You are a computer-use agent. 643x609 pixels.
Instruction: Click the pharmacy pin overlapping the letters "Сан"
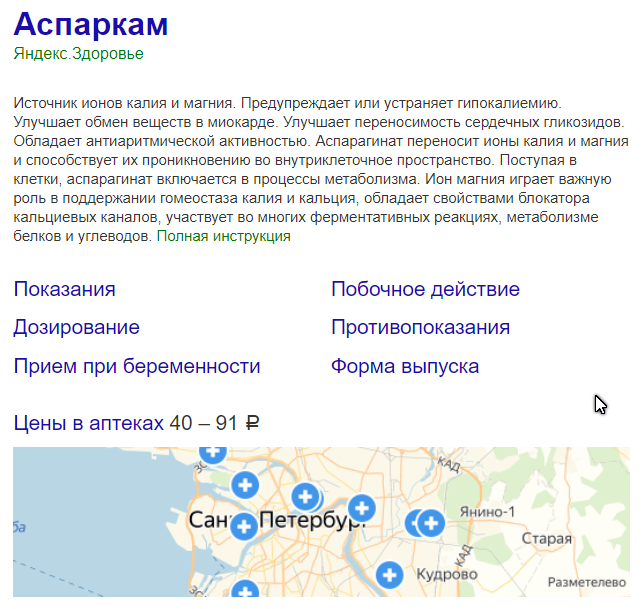tap(243, 526)
